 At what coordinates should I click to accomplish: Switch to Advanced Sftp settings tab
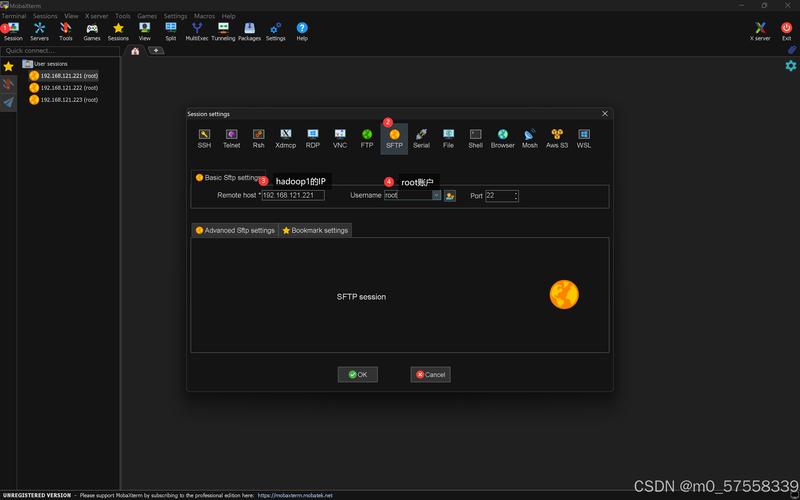pos(235,231)
